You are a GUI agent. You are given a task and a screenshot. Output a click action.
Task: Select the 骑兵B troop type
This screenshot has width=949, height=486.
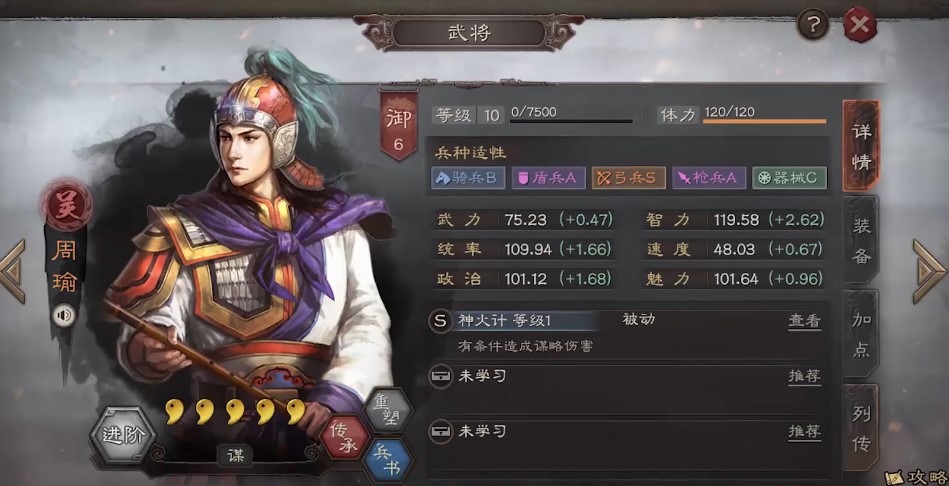tap(468, 178)
